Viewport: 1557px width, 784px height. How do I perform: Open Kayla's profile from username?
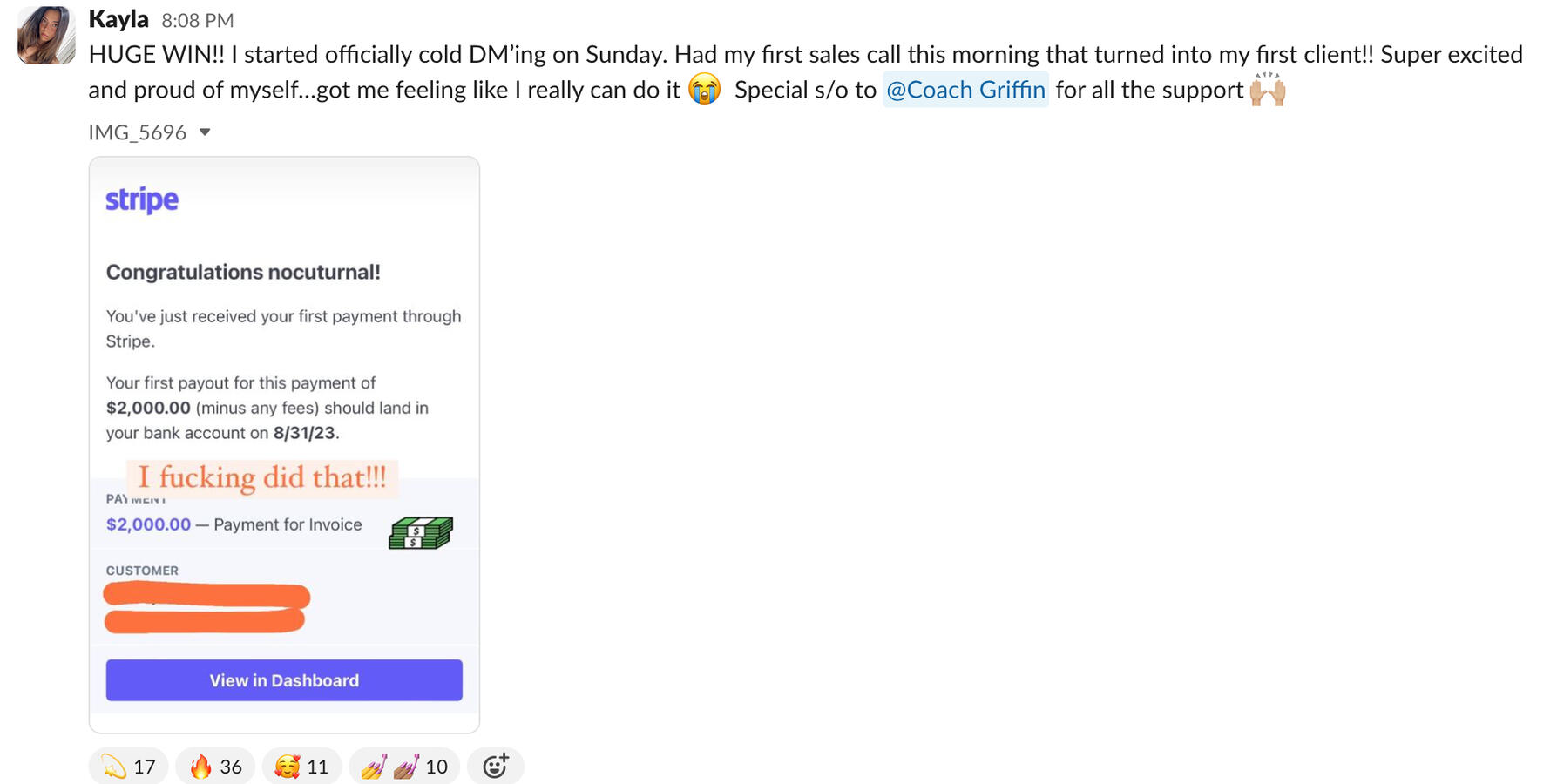coord(118,19)
